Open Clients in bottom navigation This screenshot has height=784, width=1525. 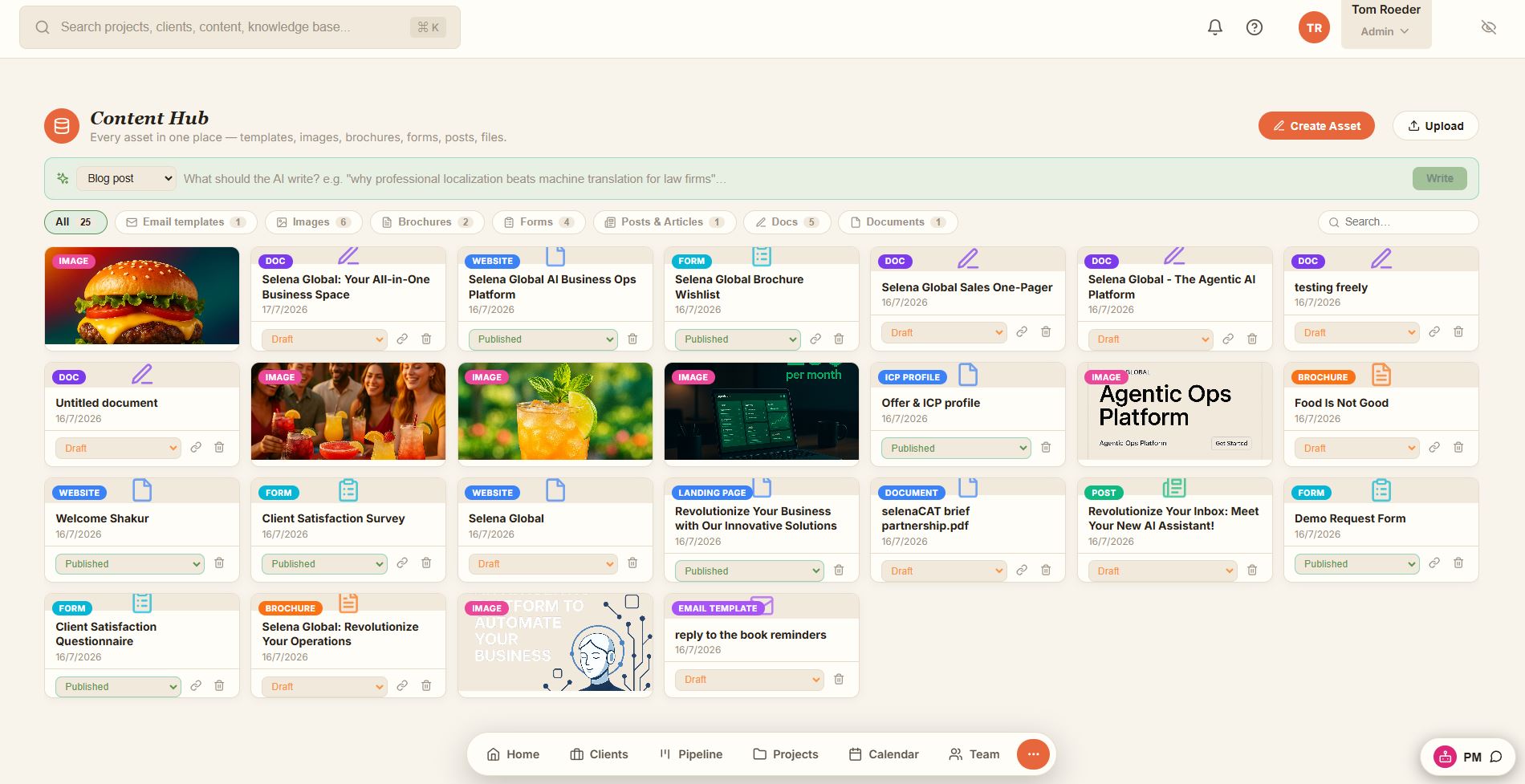tap(600, 754)
